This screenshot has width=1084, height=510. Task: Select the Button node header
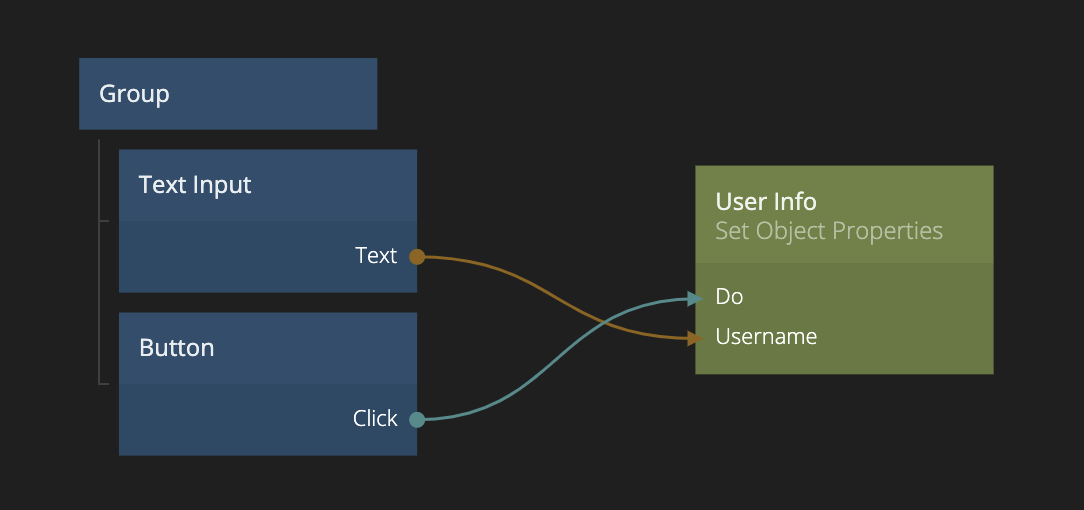[267, 348]
